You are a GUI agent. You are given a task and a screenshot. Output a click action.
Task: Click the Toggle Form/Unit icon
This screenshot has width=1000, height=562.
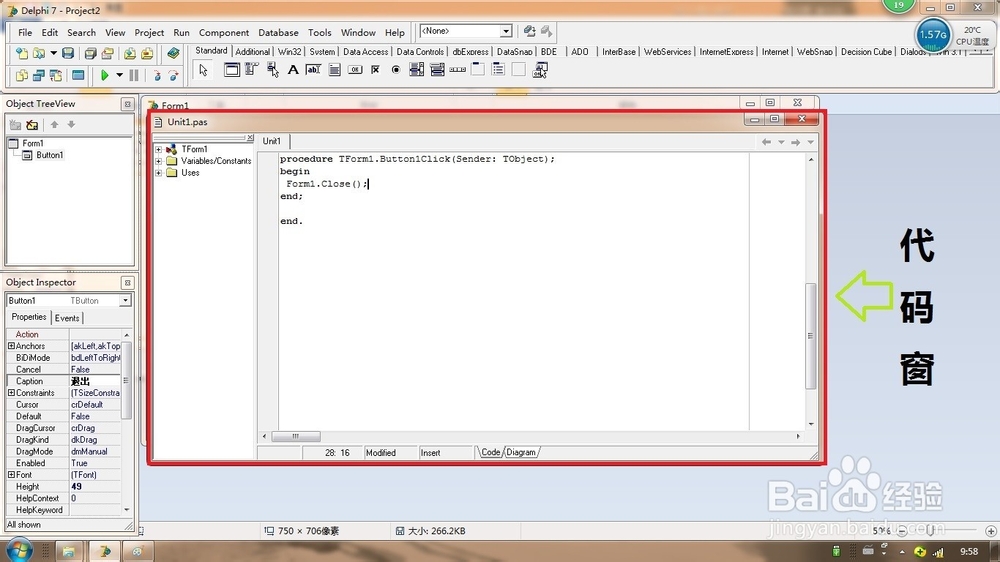click(56, 75)
